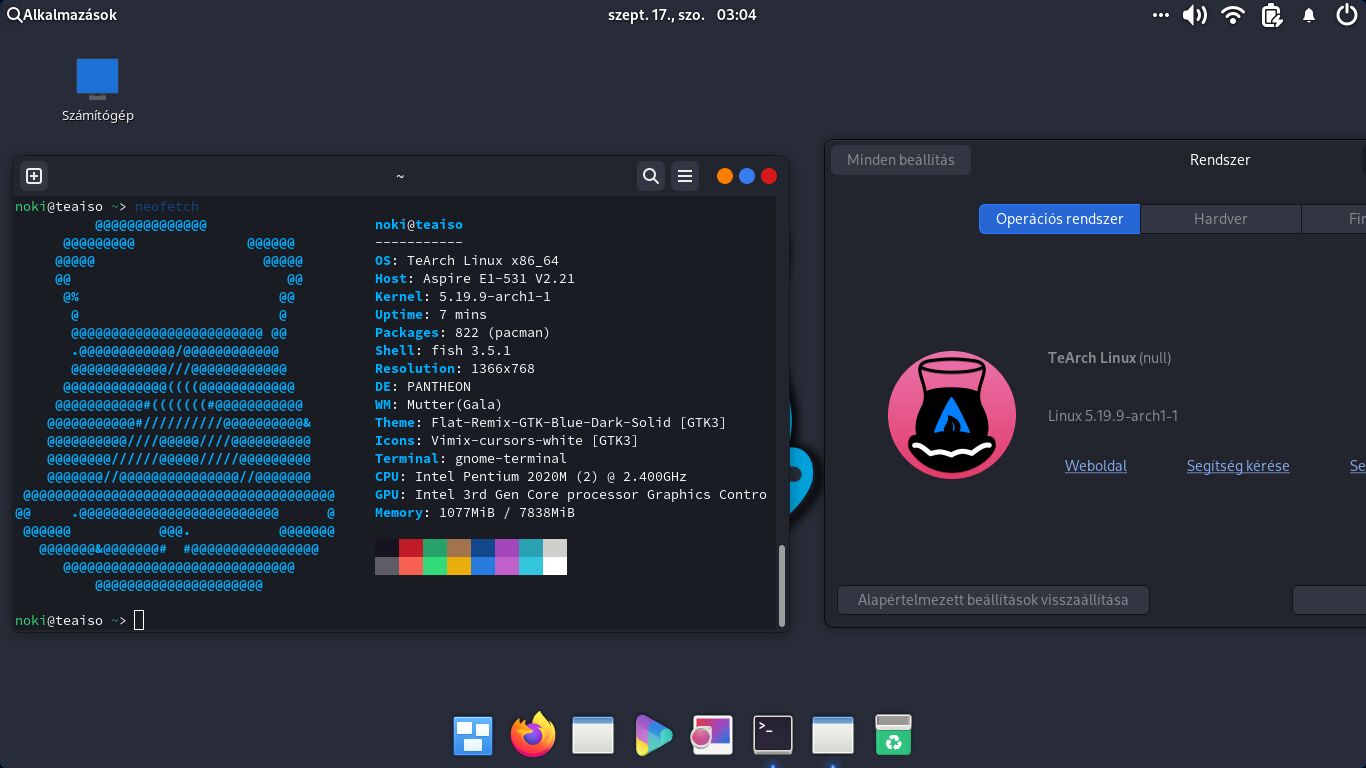1366x768 pixels.
Task: Click the 'CPU: Intel Pentium 2020M' line
Action: click(x=531, y=476)
